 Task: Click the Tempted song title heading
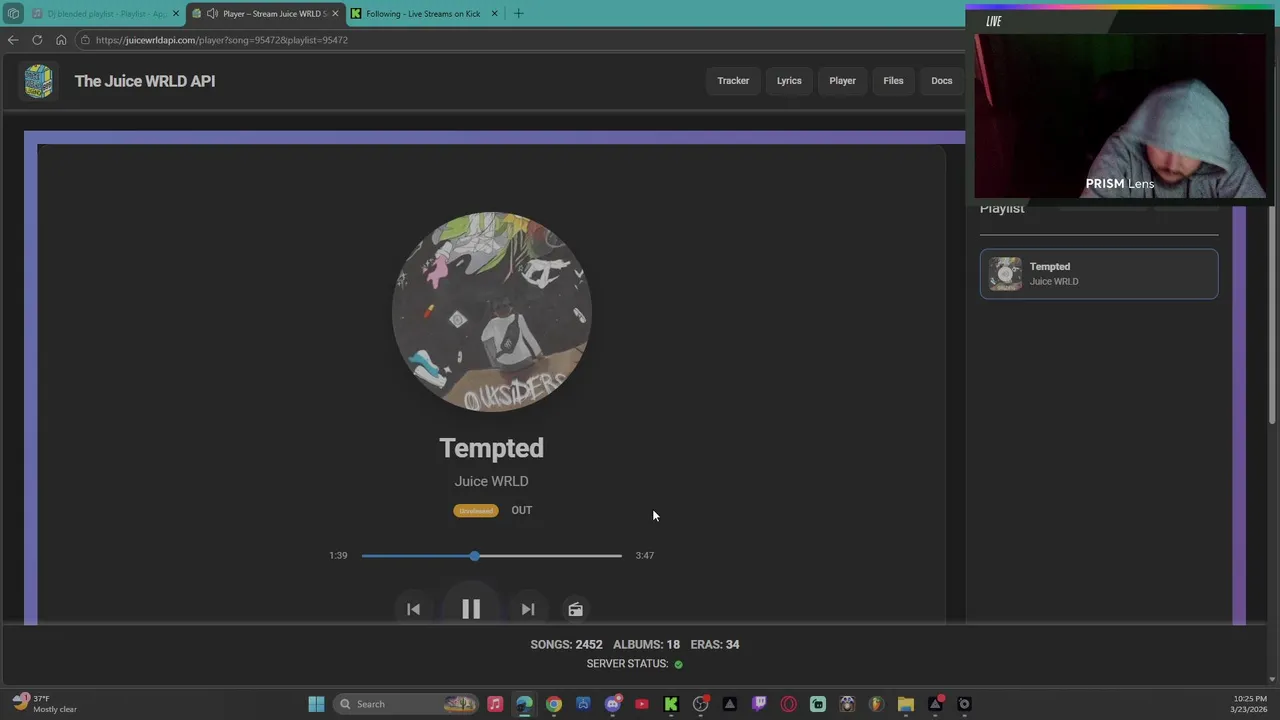pyautogui.click(x=491, y=448)
